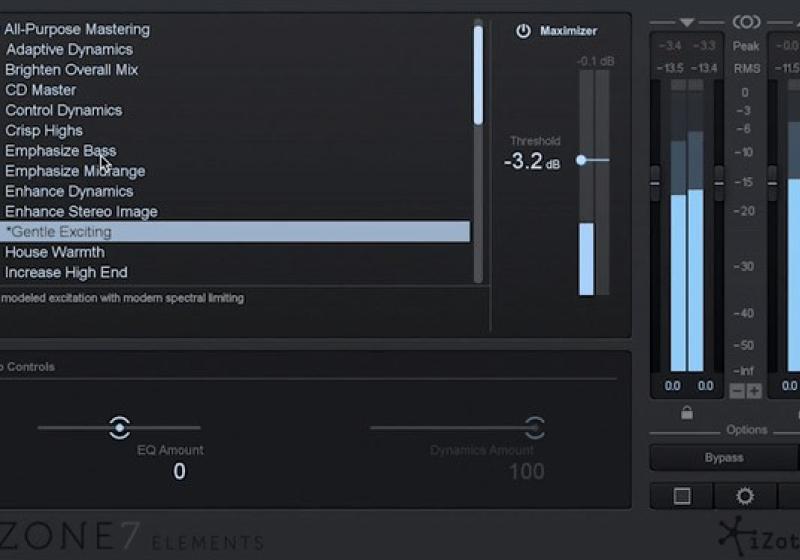
Task: Expand the input meter triangle arrow
Action: pos(686,22)
